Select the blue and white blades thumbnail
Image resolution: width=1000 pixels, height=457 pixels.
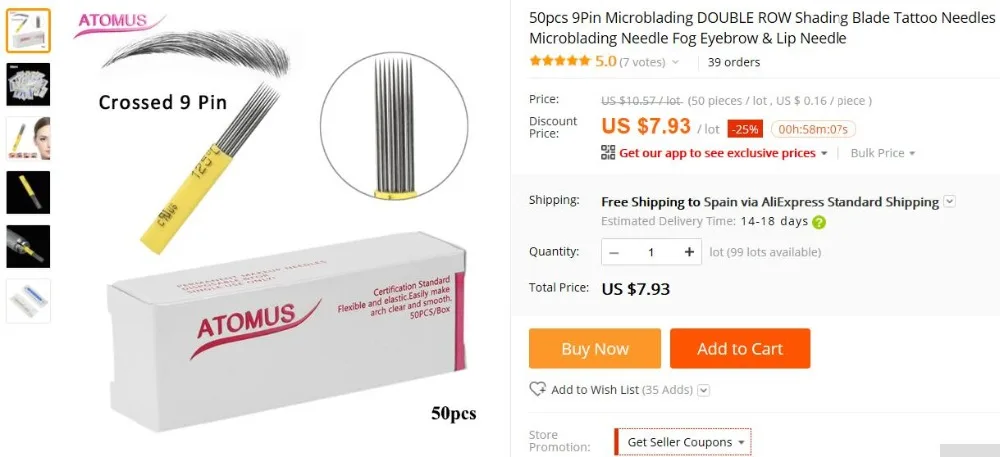click(28, 300)
